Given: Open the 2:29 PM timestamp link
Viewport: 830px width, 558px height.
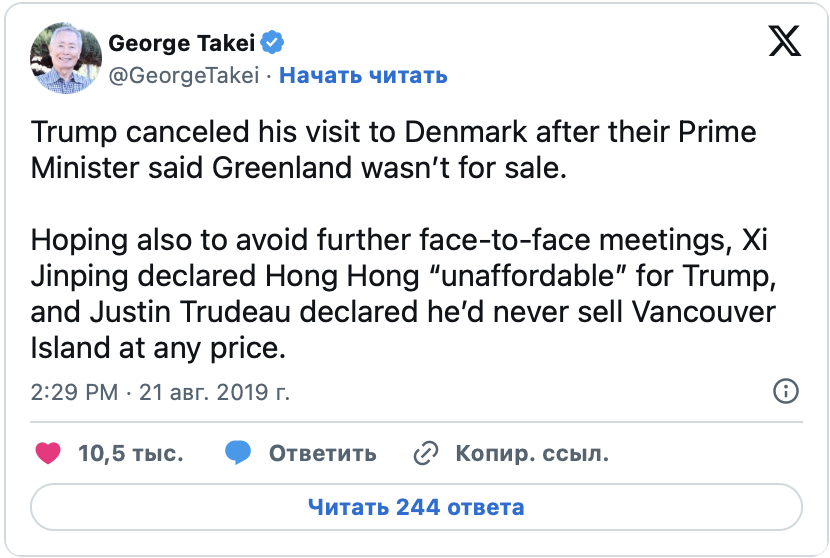Looking at the screenshot, I should (76, 392).
